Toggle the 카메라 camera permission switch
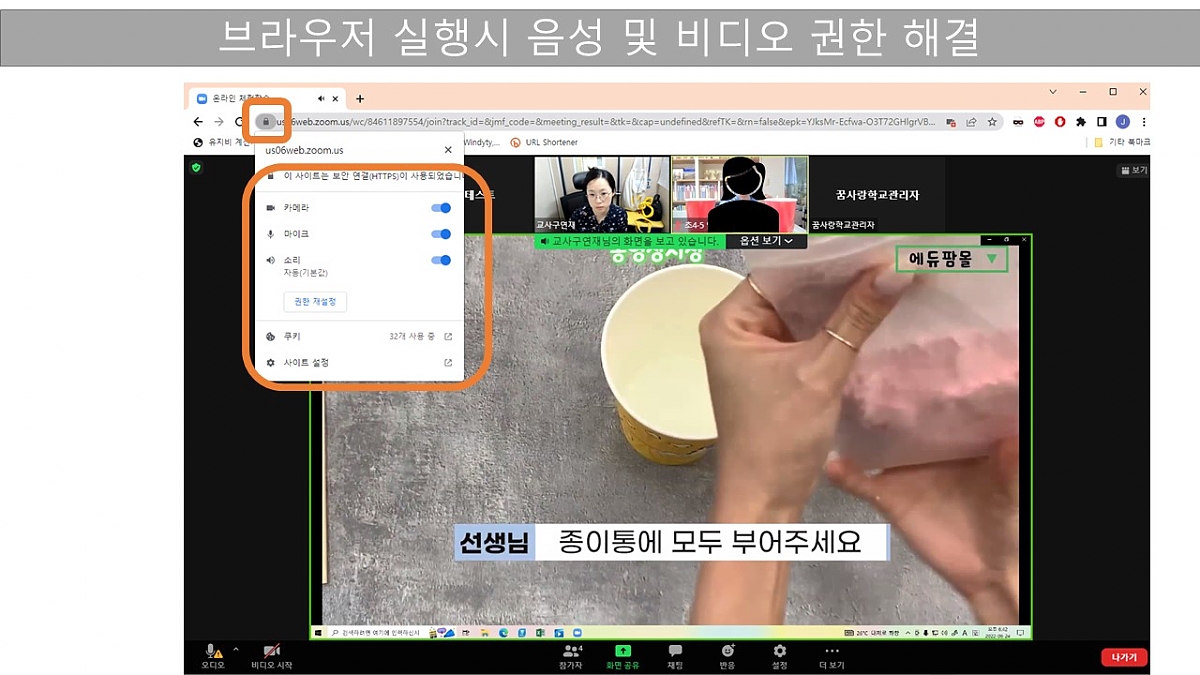The image size is (1200, 675). [441, 208]
